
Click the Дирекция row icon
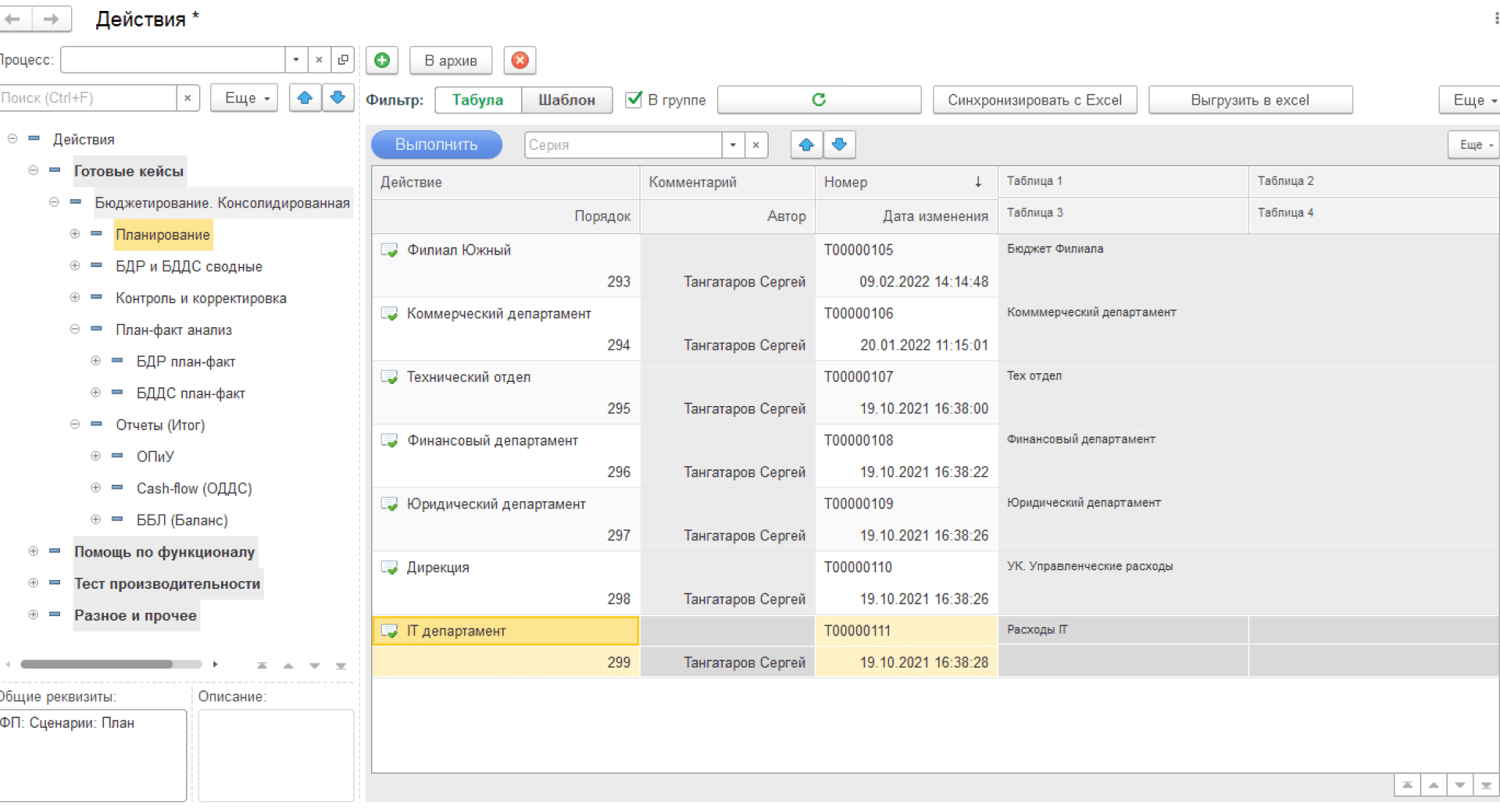click(x=389, y=568)
